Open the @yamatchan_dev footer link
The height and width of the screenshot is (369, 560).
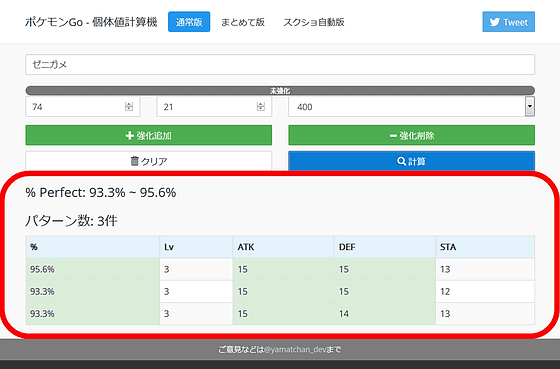[295, 349]
